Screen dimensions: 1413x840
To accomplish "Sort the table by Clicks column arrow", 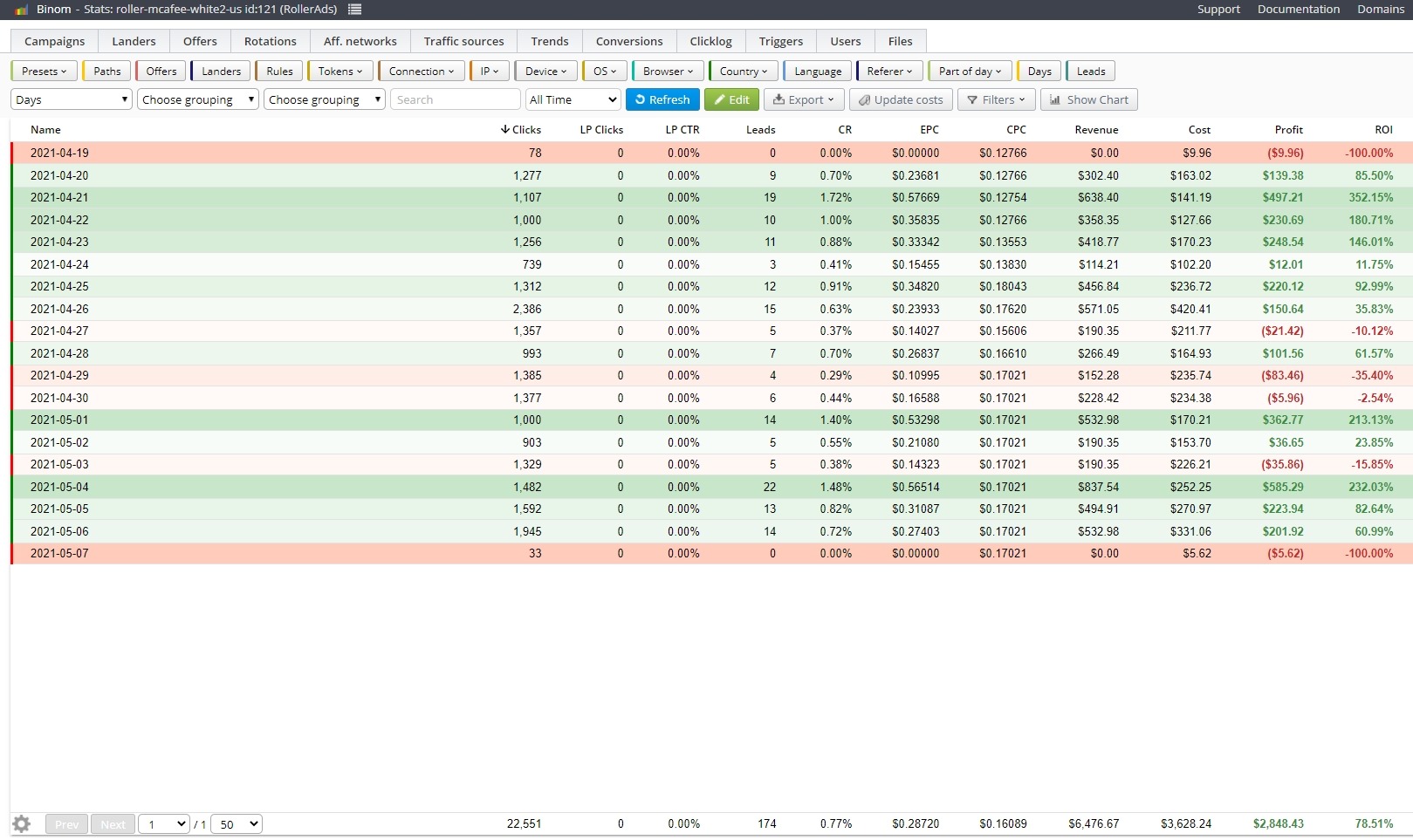I will (x=521, y=129).
